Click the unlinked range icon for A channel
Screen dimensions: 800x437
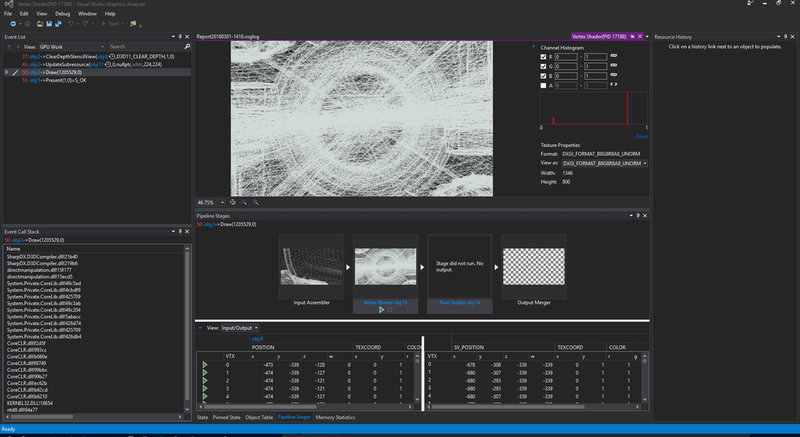(613, 85)
